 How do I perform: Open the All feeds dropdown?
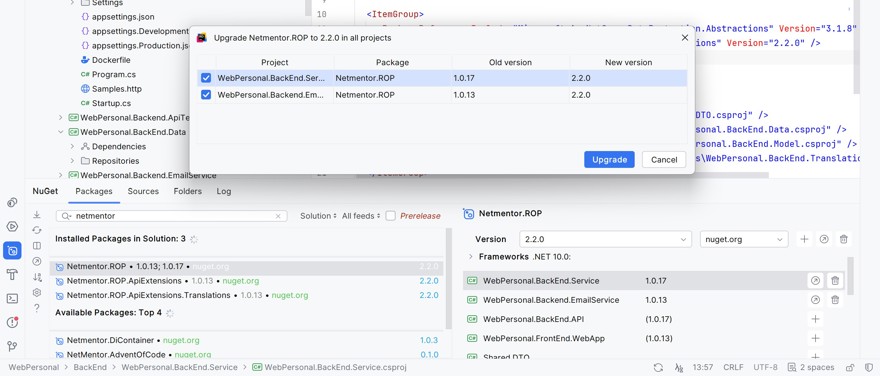pyautogui.click(x=361, y=216)
